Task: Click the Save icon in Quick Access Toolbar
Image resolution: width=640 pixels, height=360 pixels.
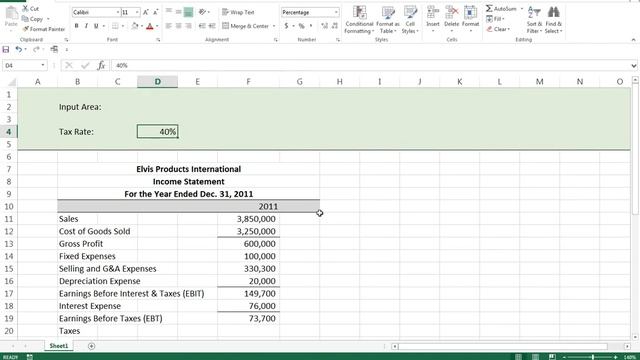Action: pos(6,49)
